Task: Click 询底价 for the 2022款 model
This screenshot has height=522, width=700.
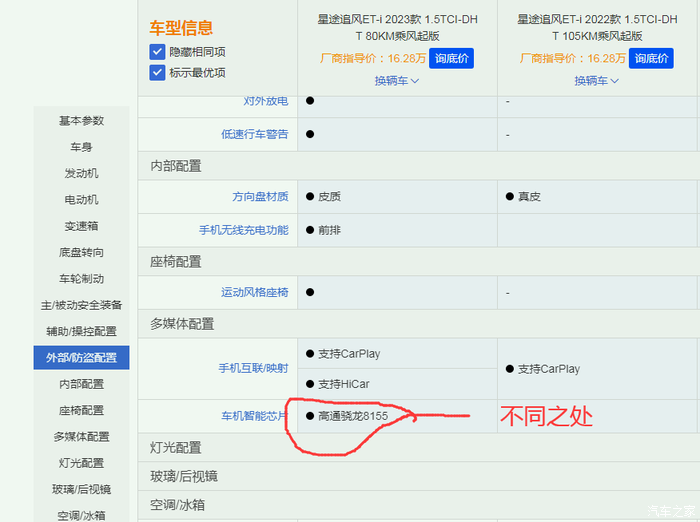Action: 650,58
